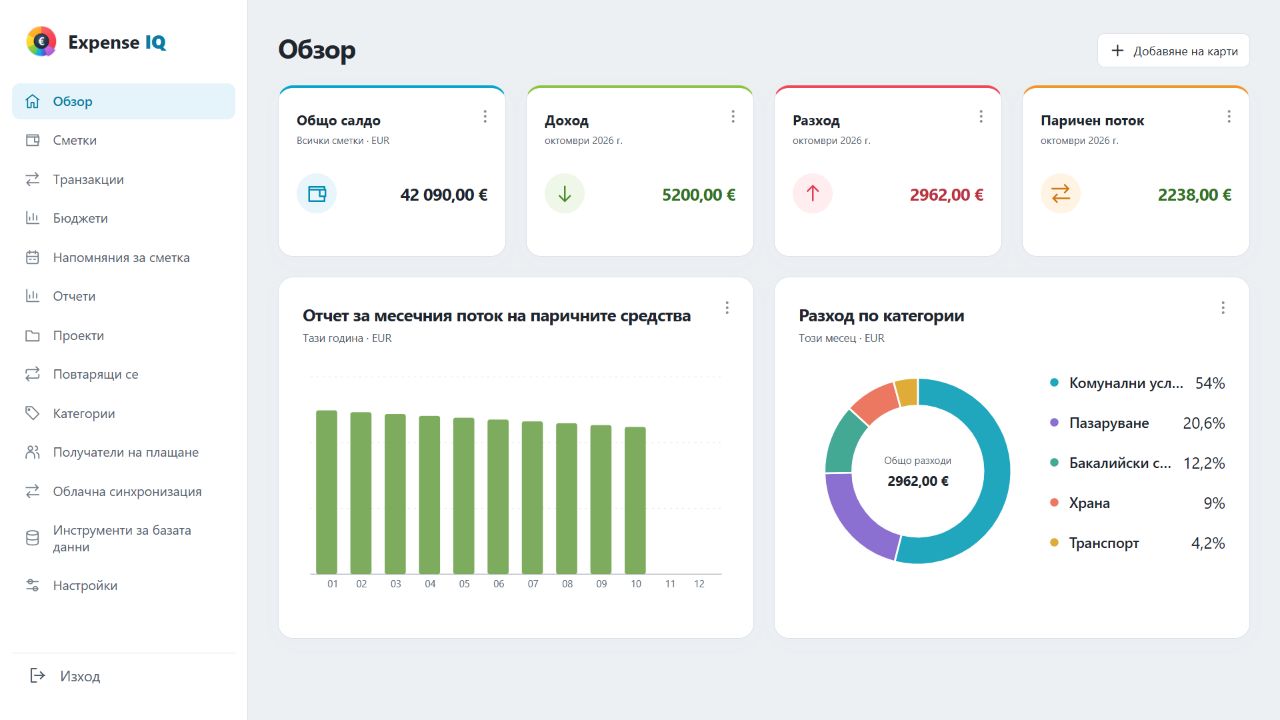This screenshot has height=720, width=1280.
Task: Click the Expense IQ logo icon
Action: pos(41,42)
